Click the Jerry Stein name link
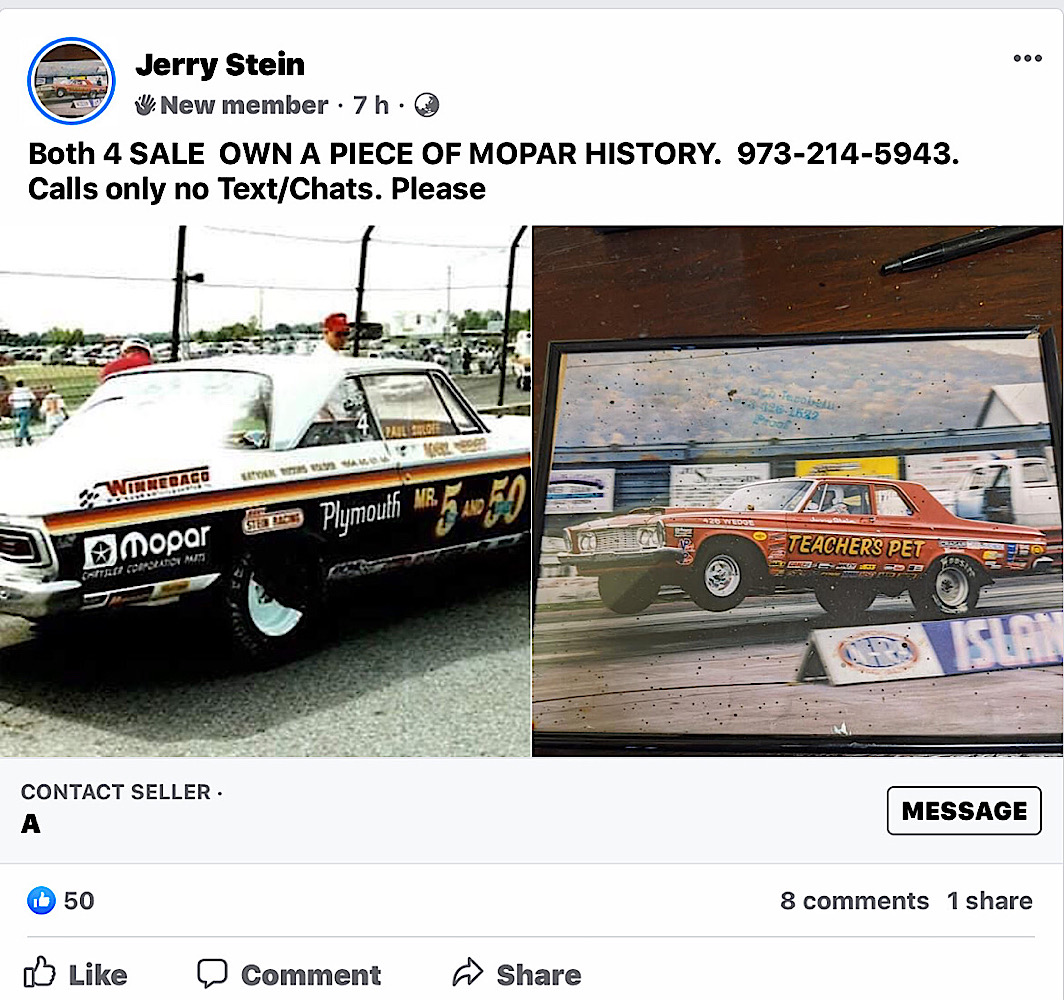The width and height of the screenshot is (1064, 1000). 220,65
